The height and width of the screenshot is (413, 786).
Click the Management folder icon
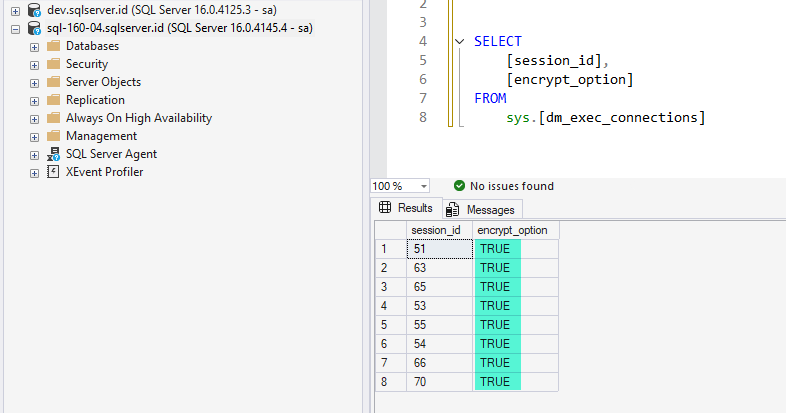click(53, 136)
